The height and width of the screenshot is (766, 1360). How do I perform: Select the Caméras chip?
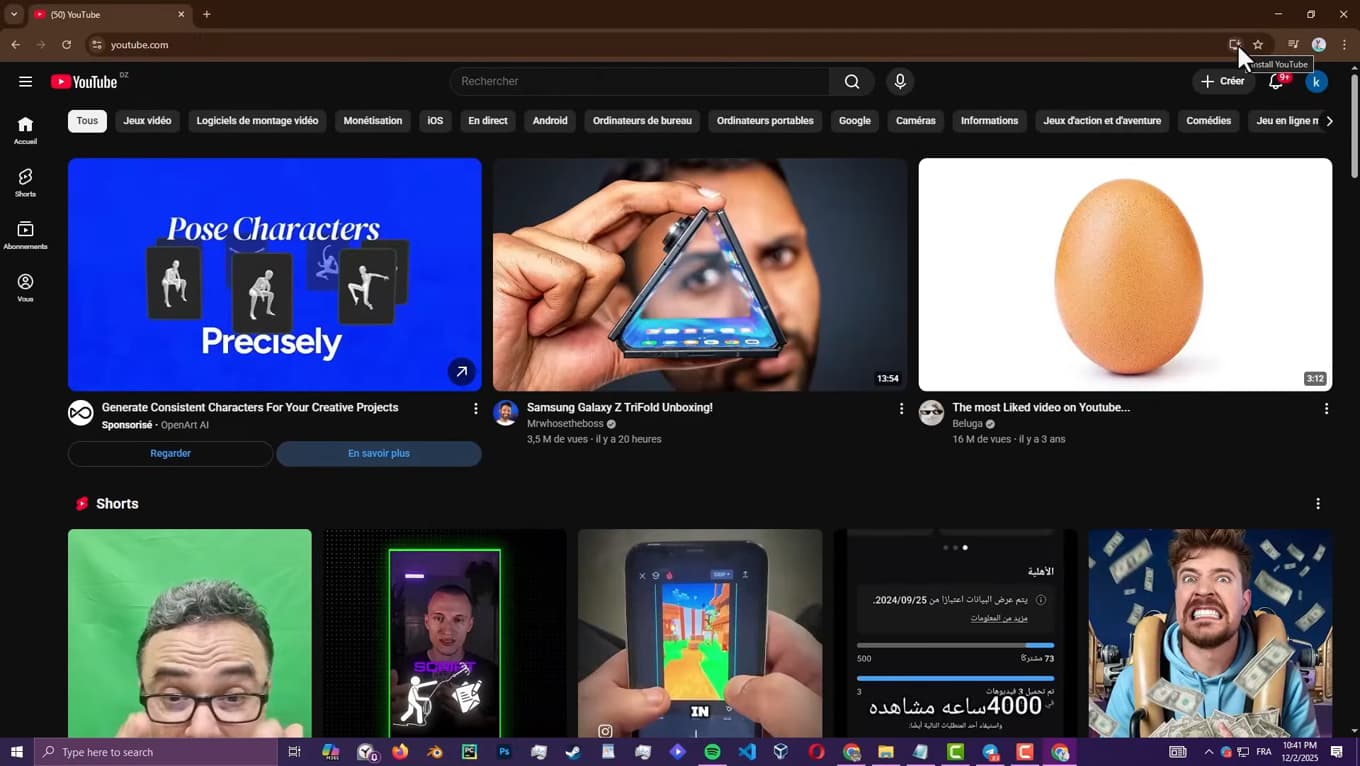tap(916, 121)
